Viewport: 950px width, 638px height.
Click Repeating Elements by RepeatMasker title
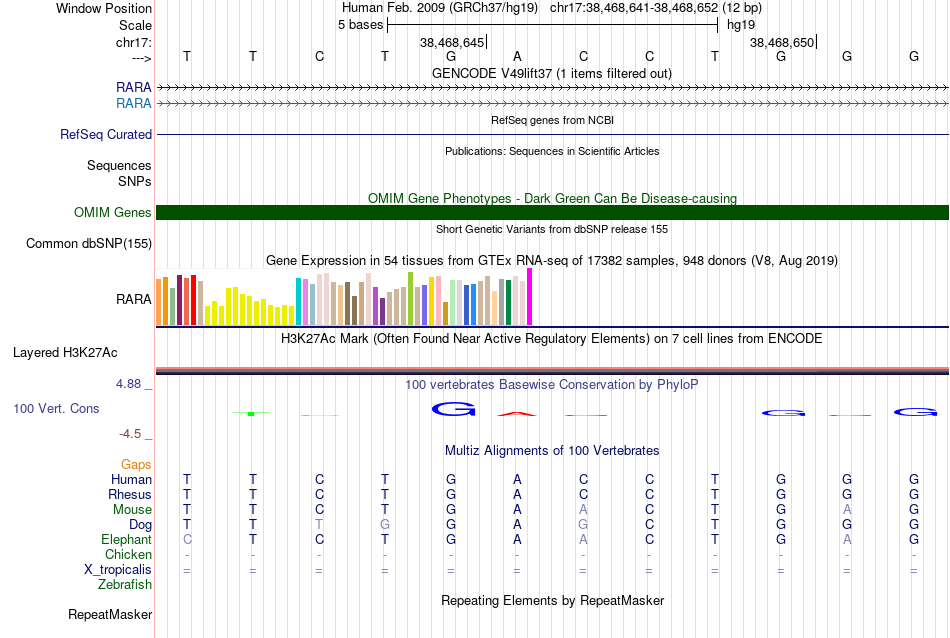pyautogui.click(x=553, y=600)
